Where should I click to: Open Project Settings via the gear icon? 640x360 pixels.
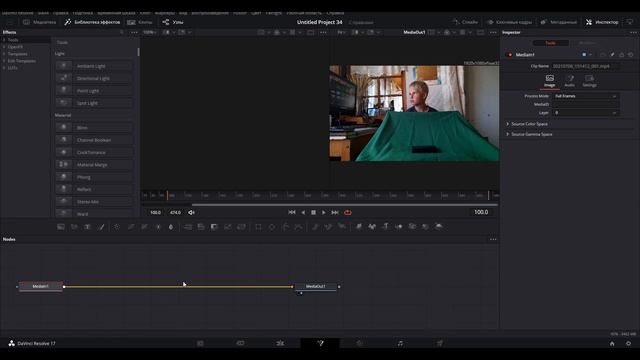pos(629,344)
